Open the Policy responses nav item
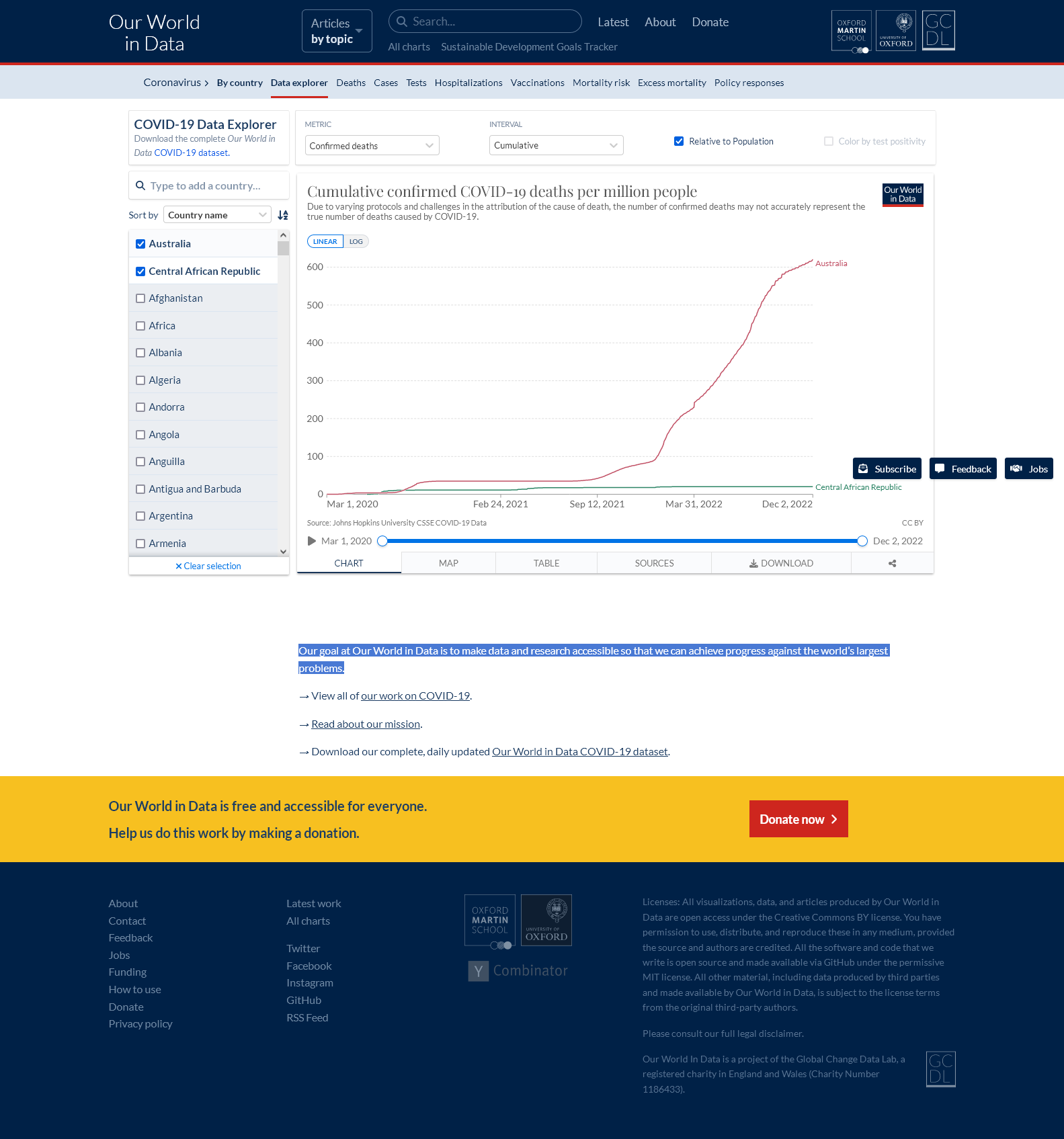 pyautogui.click(x=749, y=83)
